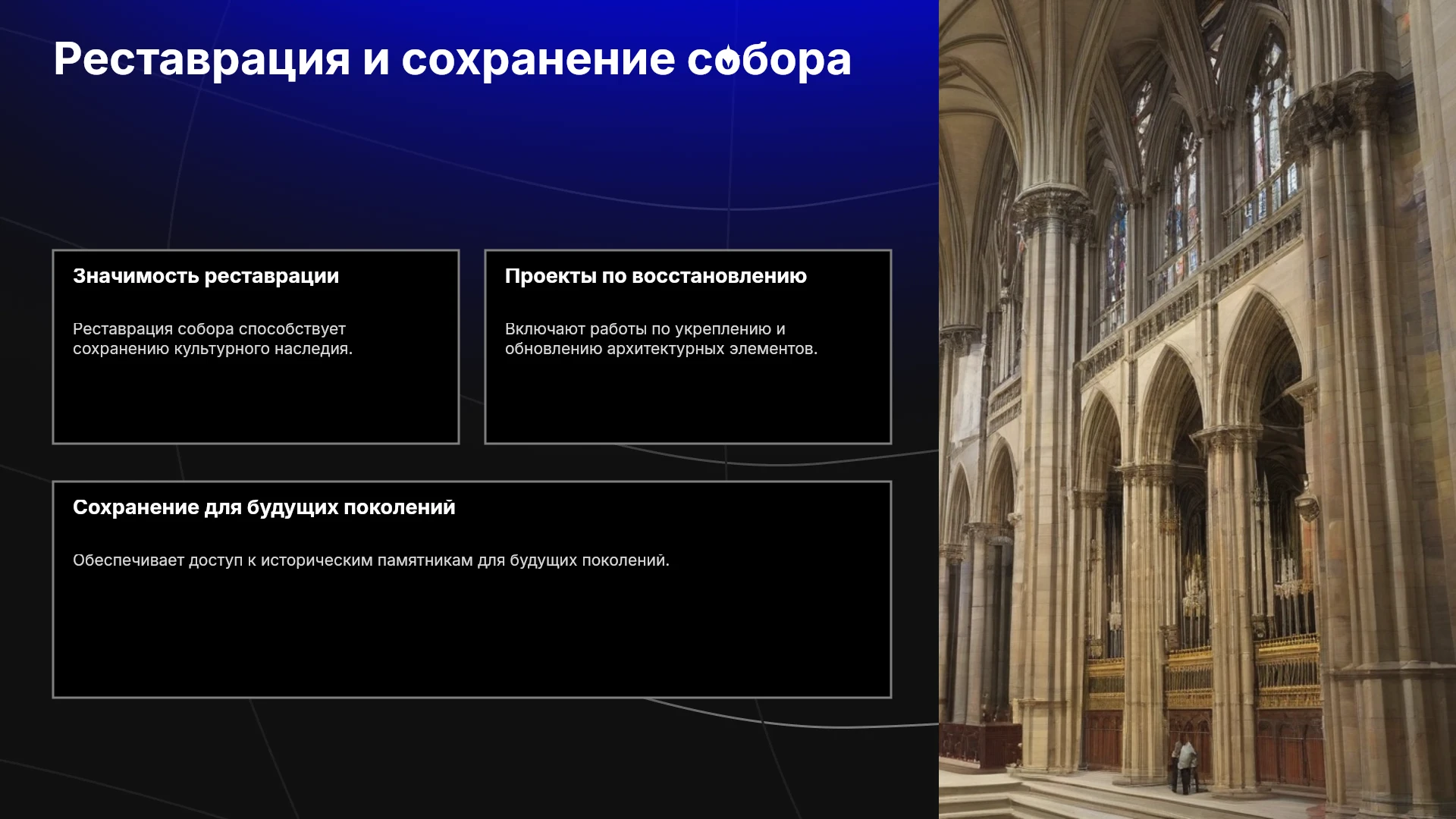The width and height of the screenshot is (1456, 819).
Task: Click the text "Реставрация собора способствует сохранению"
Action: (209, 339)
